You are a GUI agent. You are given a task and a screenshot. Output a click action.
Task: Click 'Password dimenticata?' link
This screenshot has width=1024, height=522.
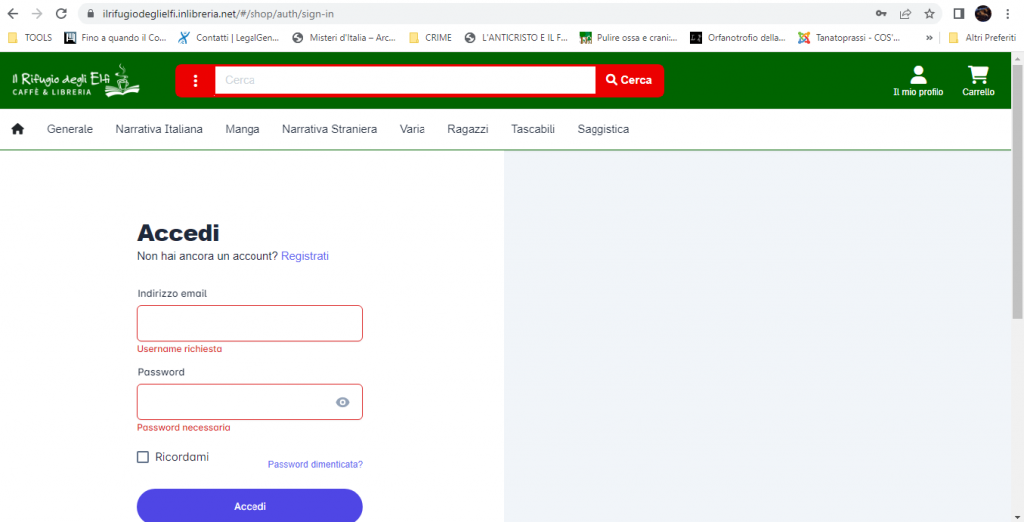[315, 465]
